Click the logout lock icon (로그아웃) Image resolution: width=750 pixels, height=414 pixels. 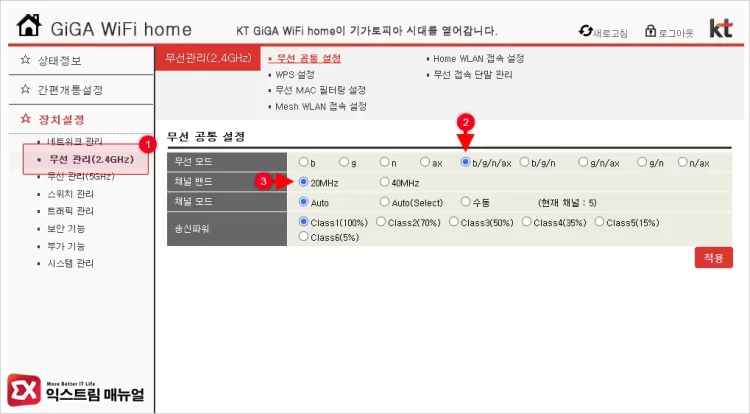coord(651,31)
